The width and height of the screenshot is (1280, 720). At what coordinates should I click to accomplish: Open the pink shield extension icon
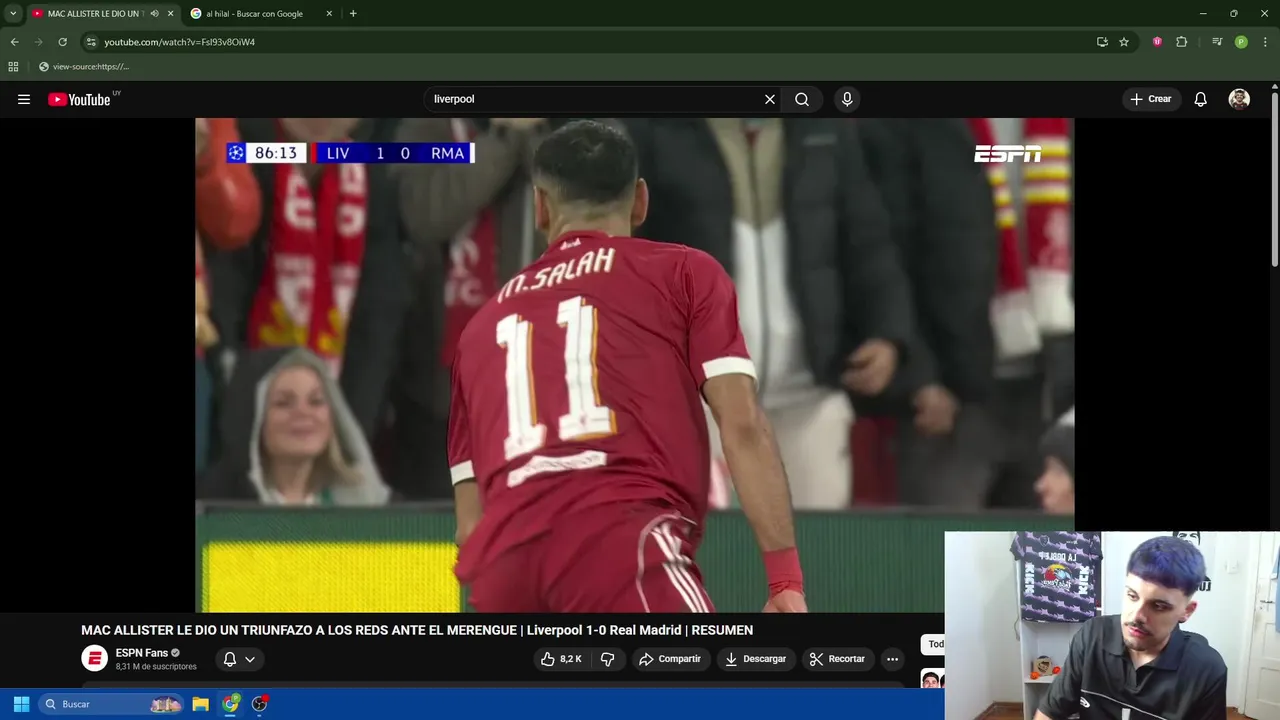(1157, 42)
